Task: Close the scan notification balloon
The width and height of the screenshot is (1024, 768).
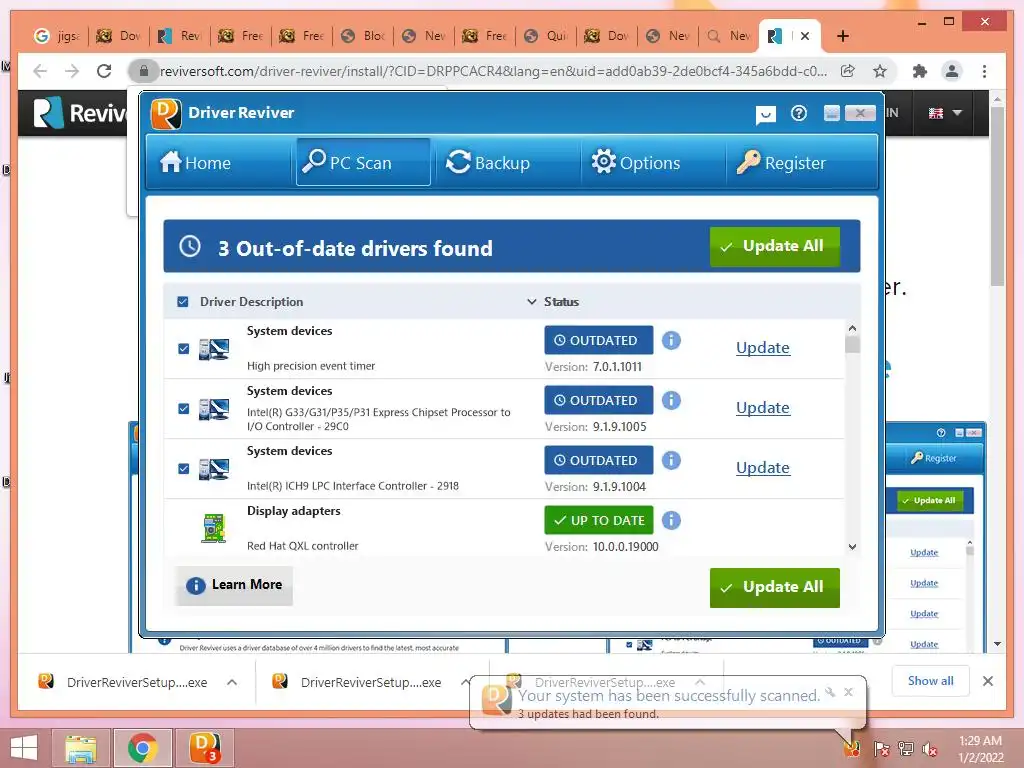Action: (848, 692)
